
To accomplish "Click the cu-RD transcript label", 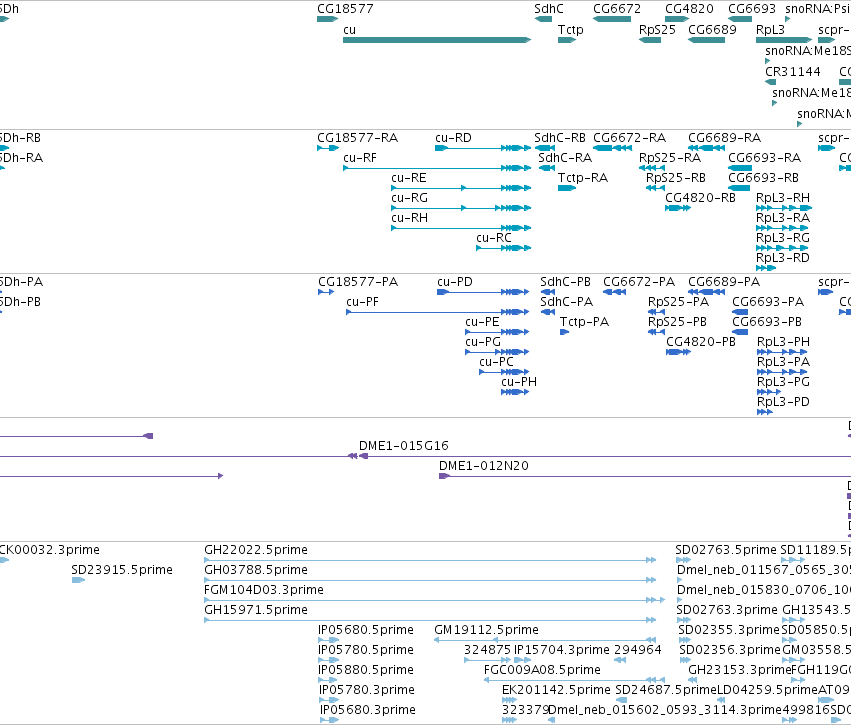I will pyautogui.click(x=453, y=138).
